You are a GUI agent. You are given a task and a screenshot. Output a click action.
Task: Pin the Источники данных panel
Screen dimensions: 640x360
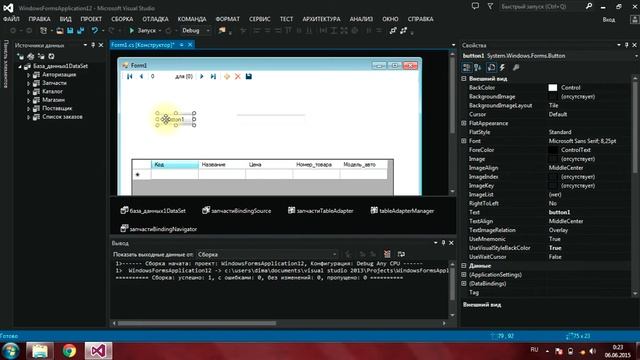click(93, 45)
